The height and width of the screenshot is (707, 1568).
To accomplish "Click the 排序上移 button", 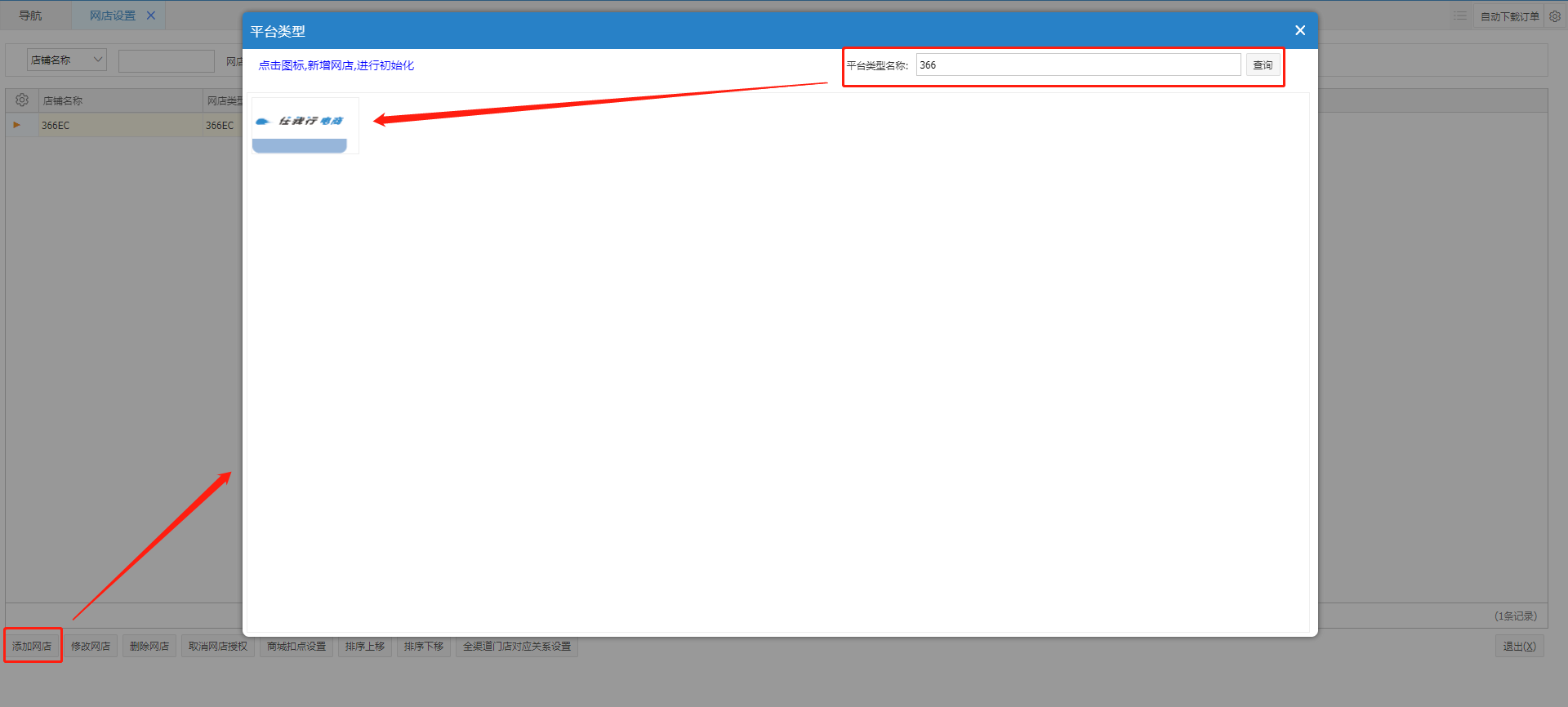I will [x=365, y=646].
